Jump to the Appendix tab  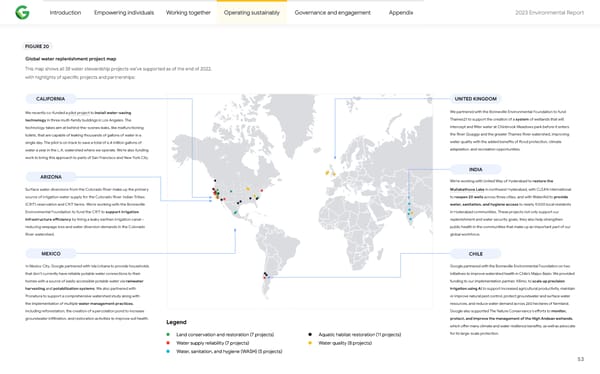(x=401, y=13)
